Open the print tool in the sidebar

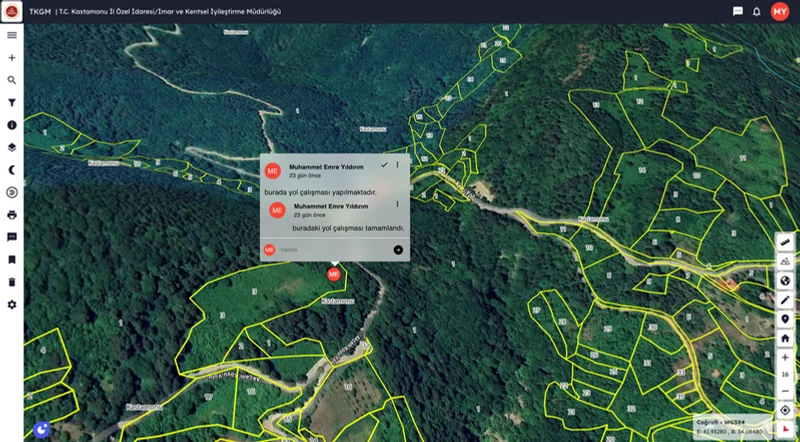coord(12,215)
